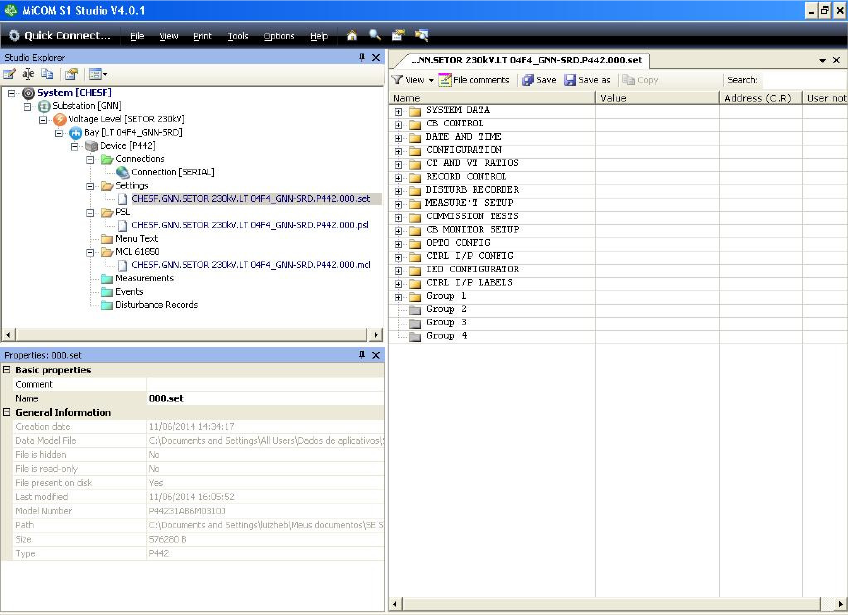The height and width of the screenshot is (615, 848).
Task: Click the magnifier search icon in the top bar
Action: pyautogui.click(x=375, y=35)
